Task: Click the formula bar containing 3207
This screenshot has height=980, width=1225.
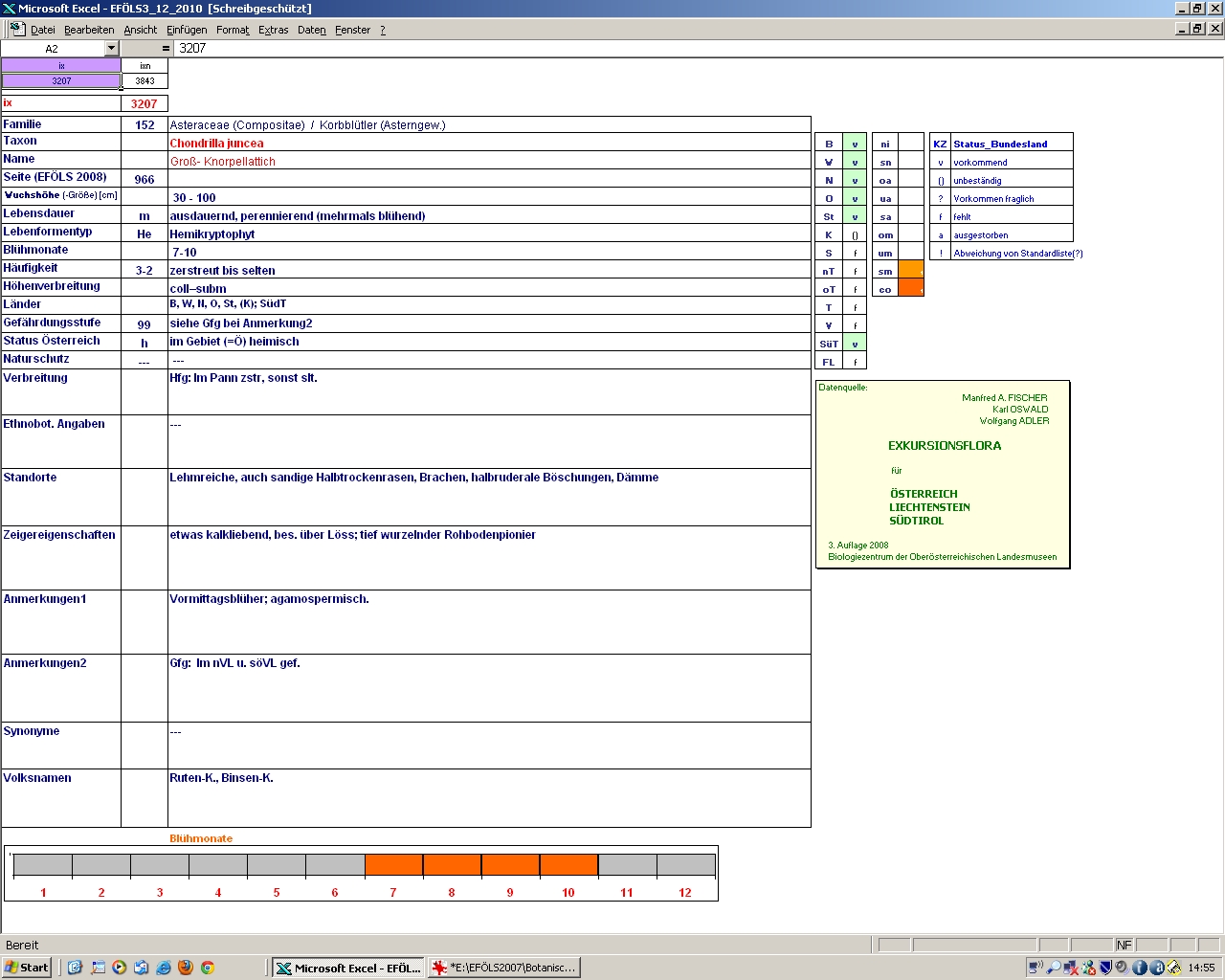Action: (699, 48)
